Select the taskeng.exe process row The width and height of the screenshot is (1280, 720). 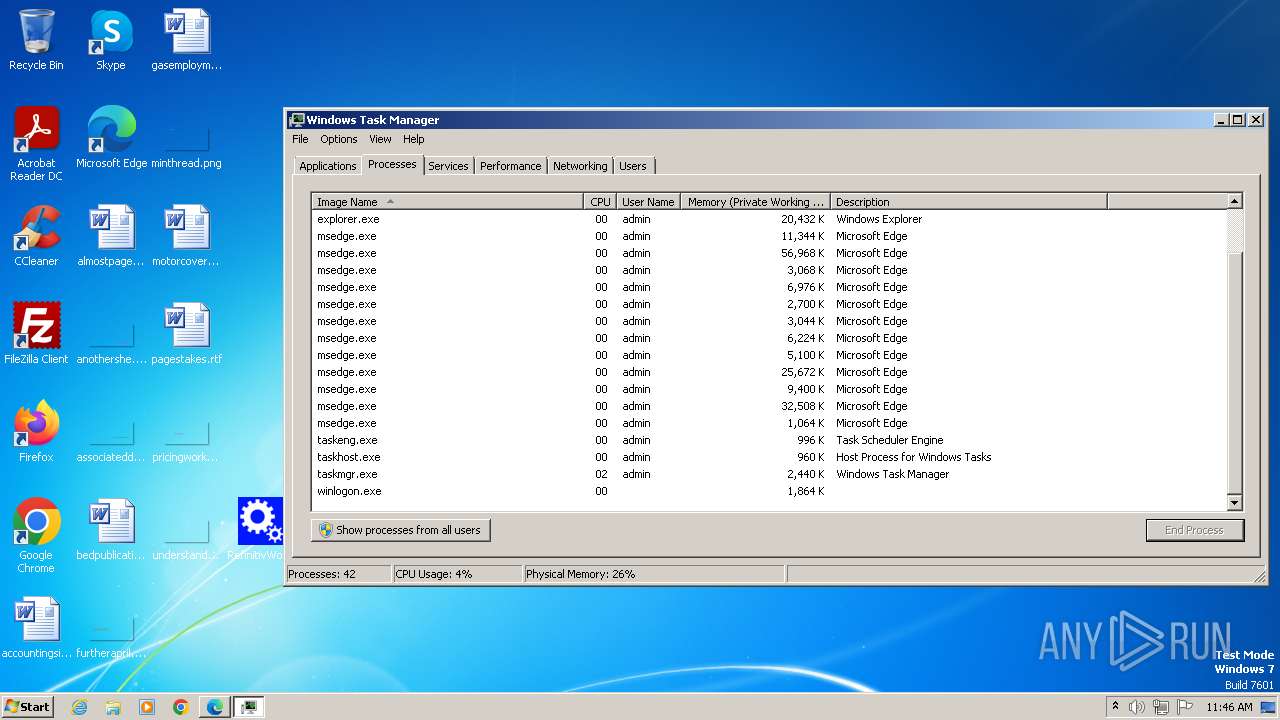[x=768, y=440]
